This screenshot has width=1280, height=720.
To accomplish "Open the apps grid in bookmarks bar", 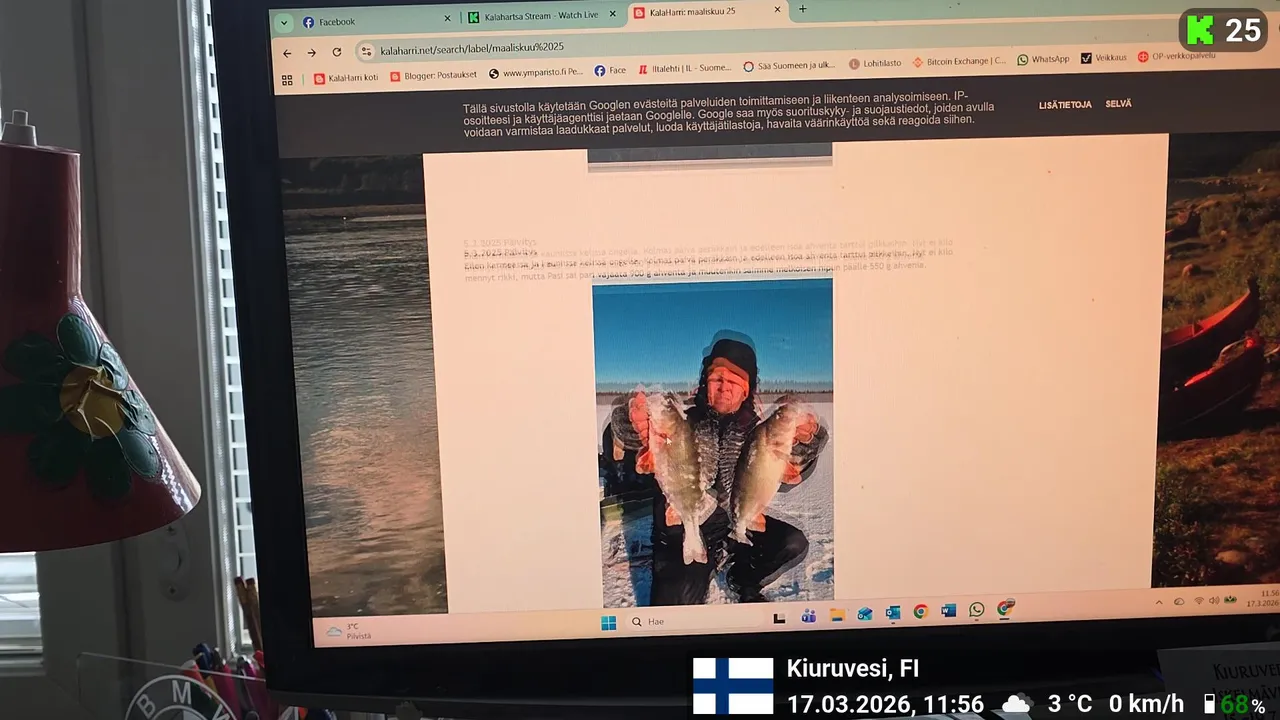I will (x=287, y=80).
